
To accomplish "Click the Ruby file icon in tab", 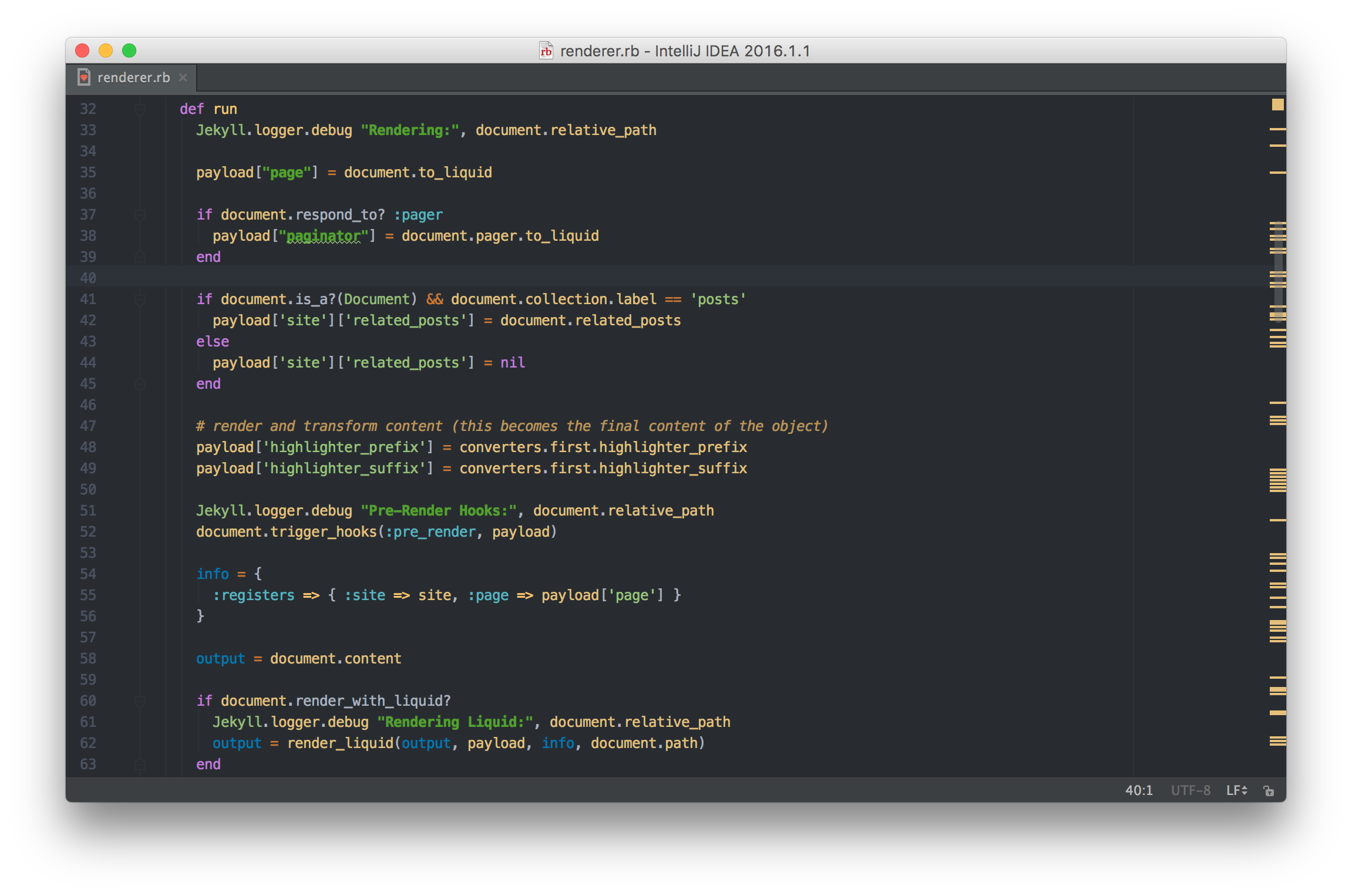I will pos(85,78).
